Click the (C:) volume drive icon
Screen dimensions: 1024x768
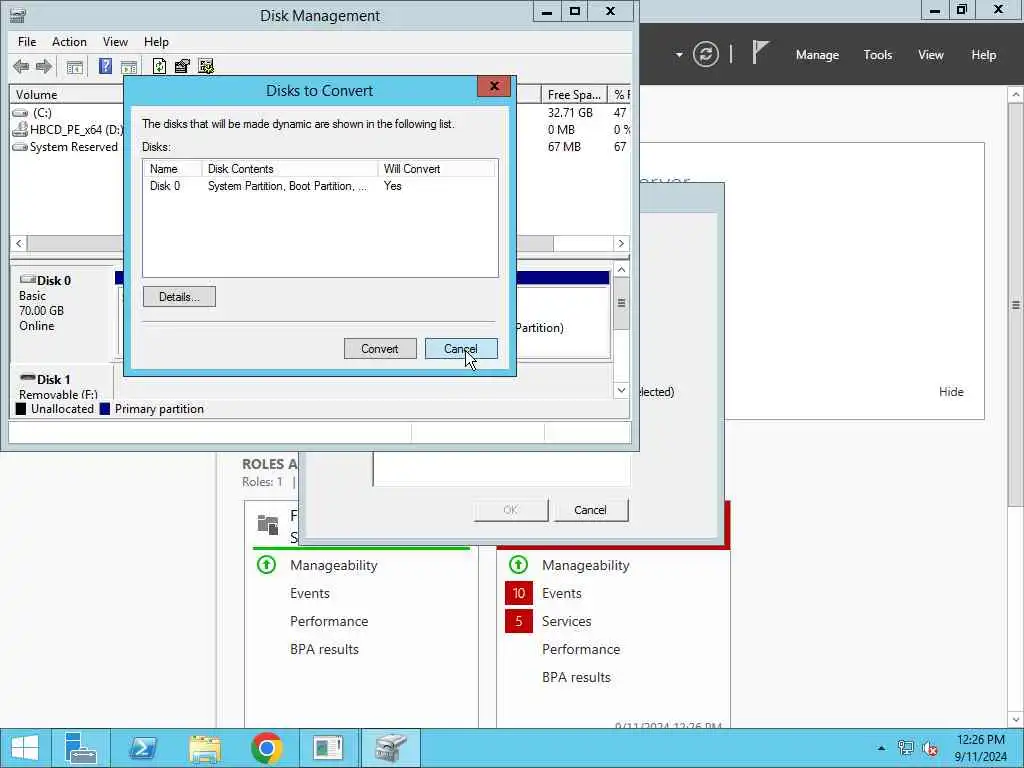pyautogui.click(x=20, y=113)
